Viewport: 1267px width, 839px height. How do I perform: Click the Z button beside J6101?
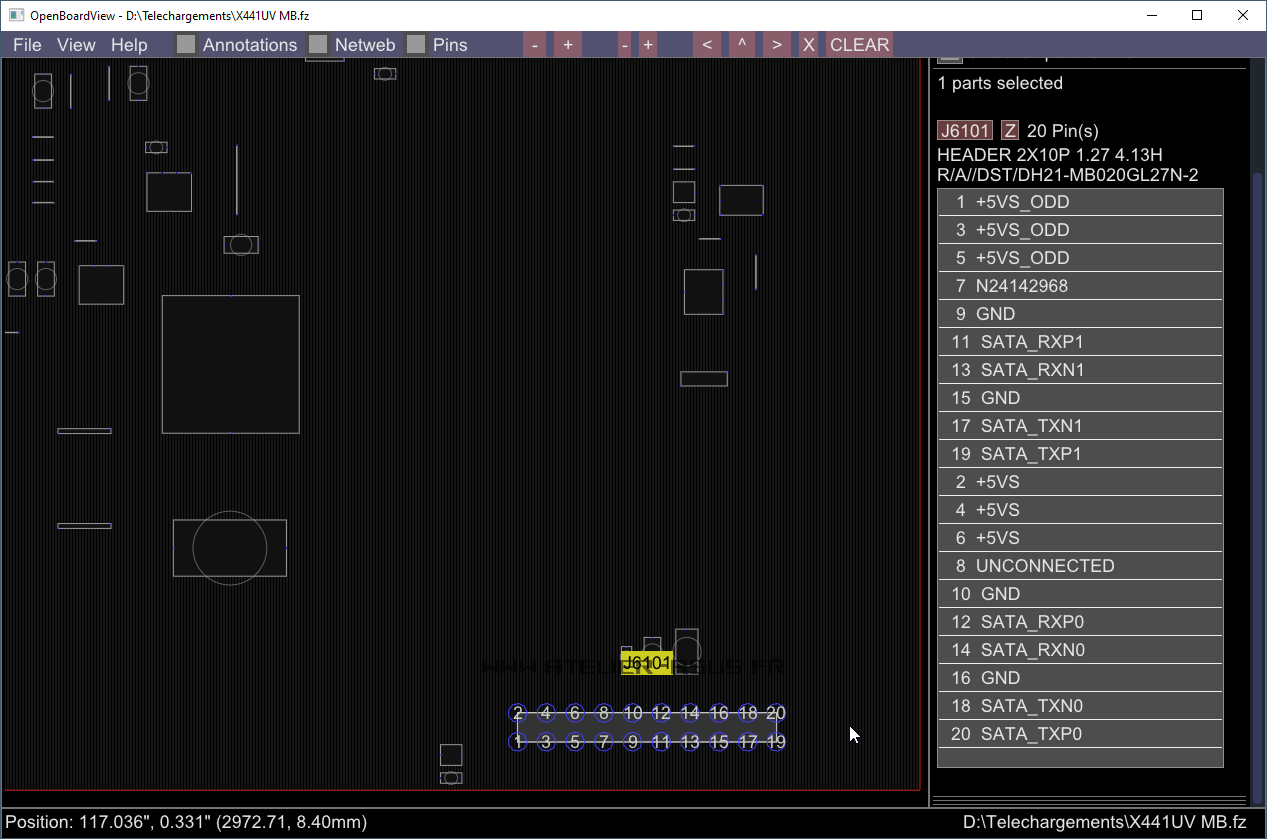coord(1010,131)
